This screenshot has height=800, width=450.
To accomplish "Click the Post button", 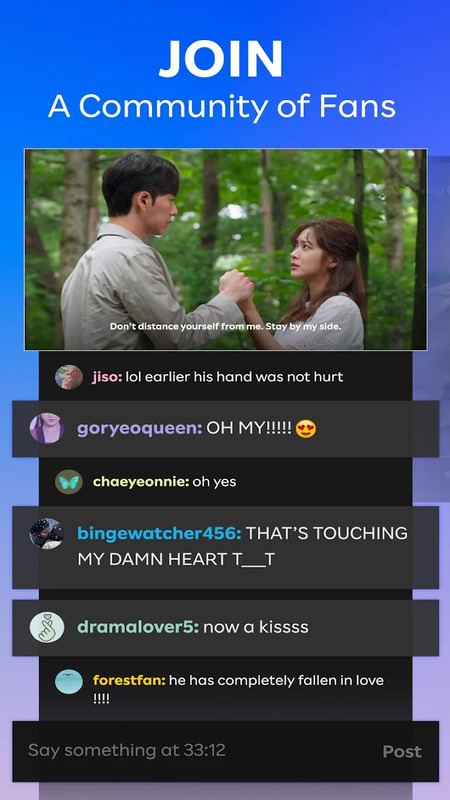I will coord(402,751).
